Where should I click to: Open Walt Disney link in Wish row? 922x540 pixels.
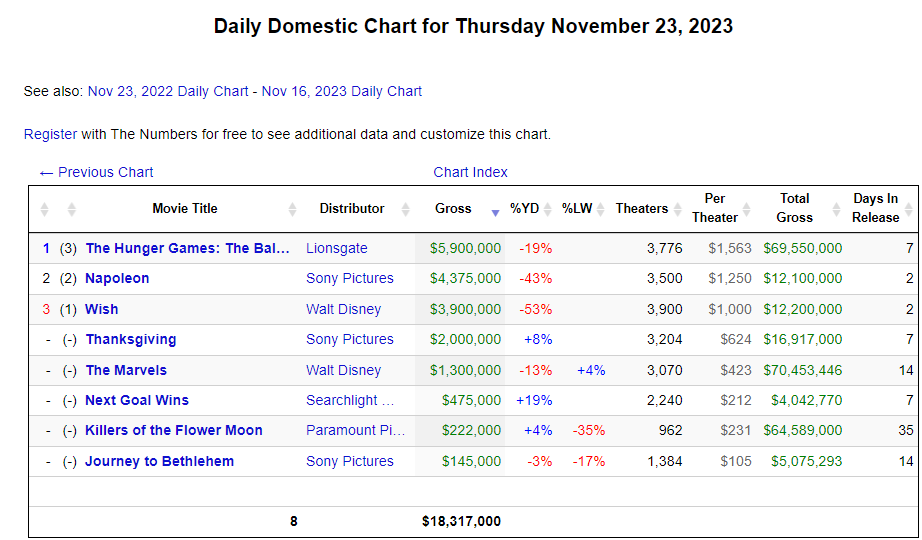(343, 309)
